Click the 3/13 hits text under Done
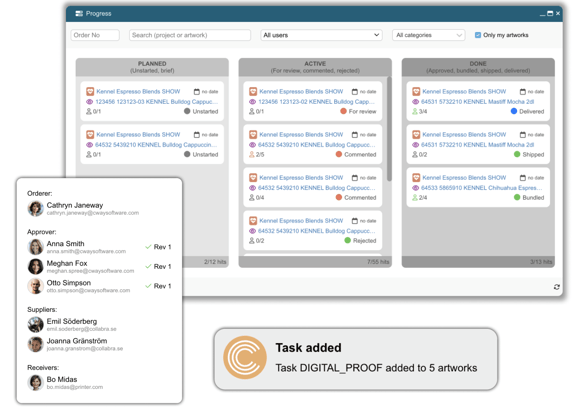Image resolution: width=573 pixels, height=412 pixels. point(541,262)
